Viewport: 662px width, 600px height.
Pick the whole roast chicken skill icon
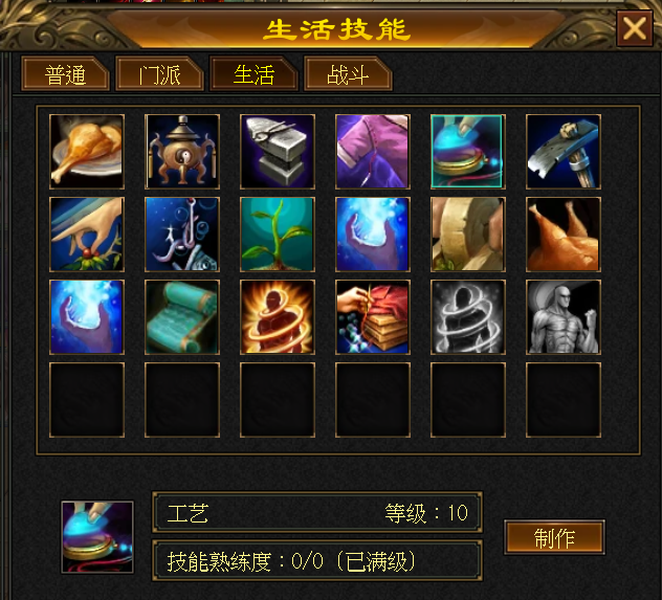564,234
